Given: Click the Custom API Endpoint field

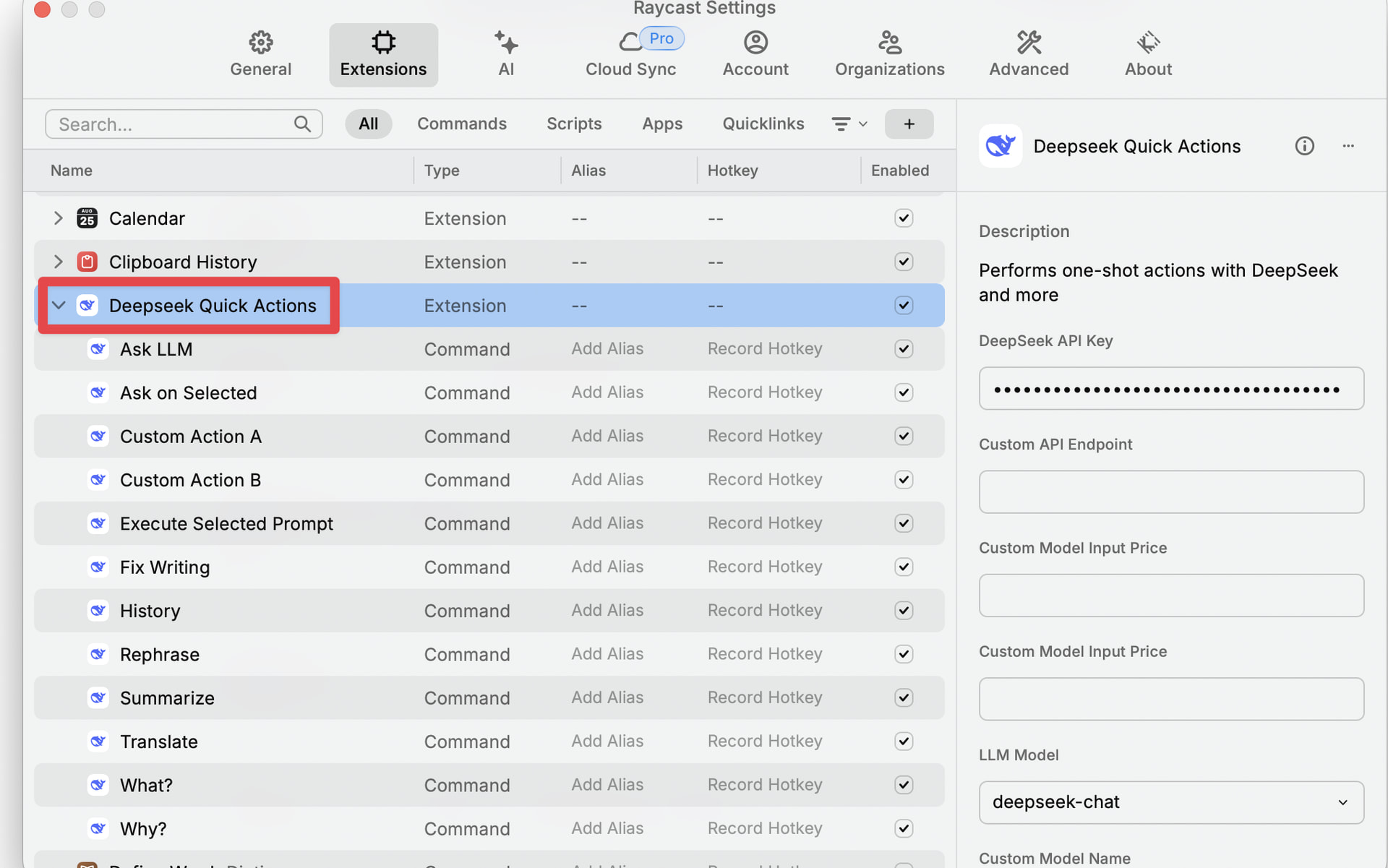Looking at the screenshot, I should click(1171, 492).
